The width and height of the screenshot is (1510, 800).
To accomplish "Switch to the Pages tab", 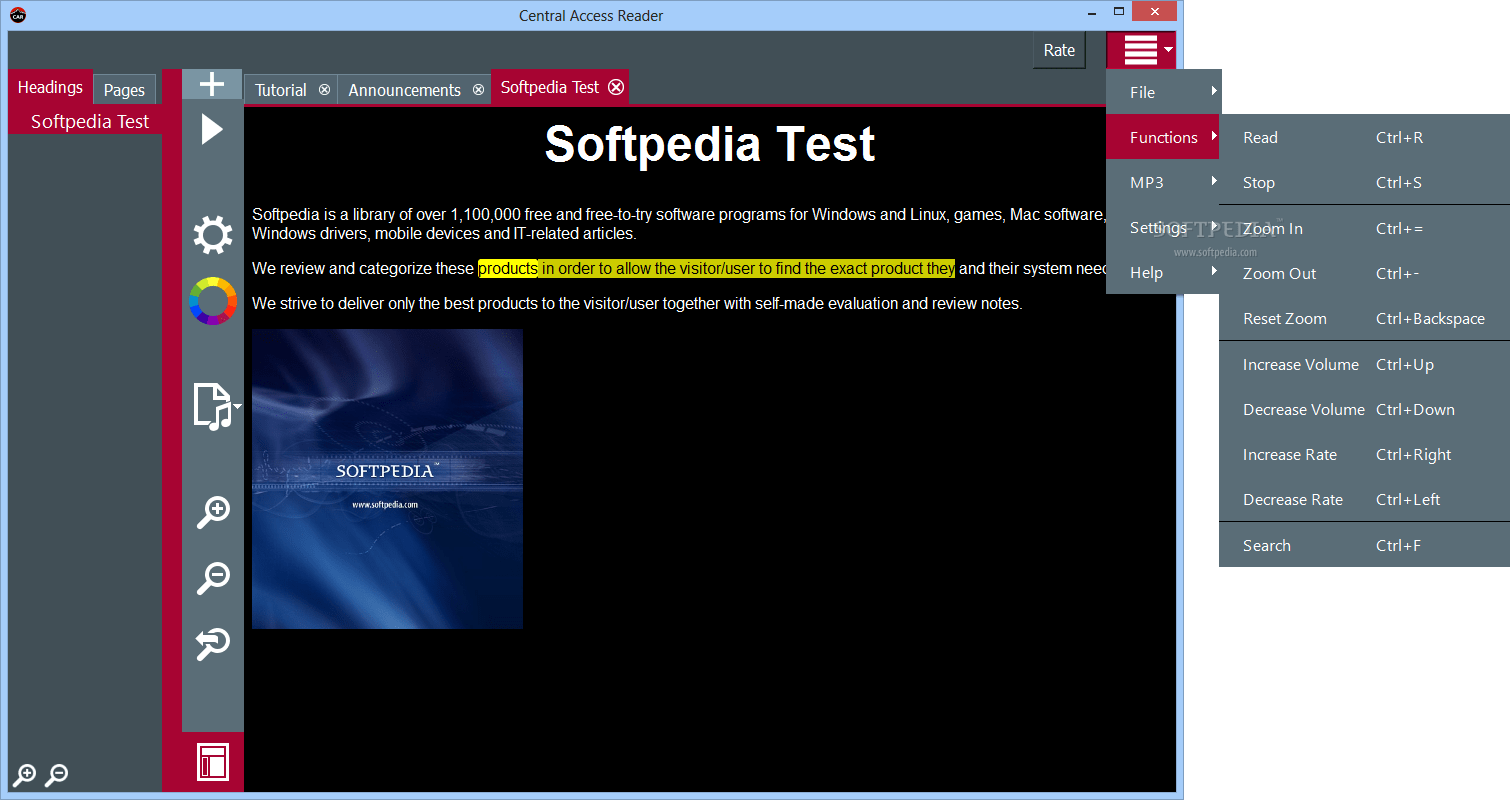I will (124, 89).
